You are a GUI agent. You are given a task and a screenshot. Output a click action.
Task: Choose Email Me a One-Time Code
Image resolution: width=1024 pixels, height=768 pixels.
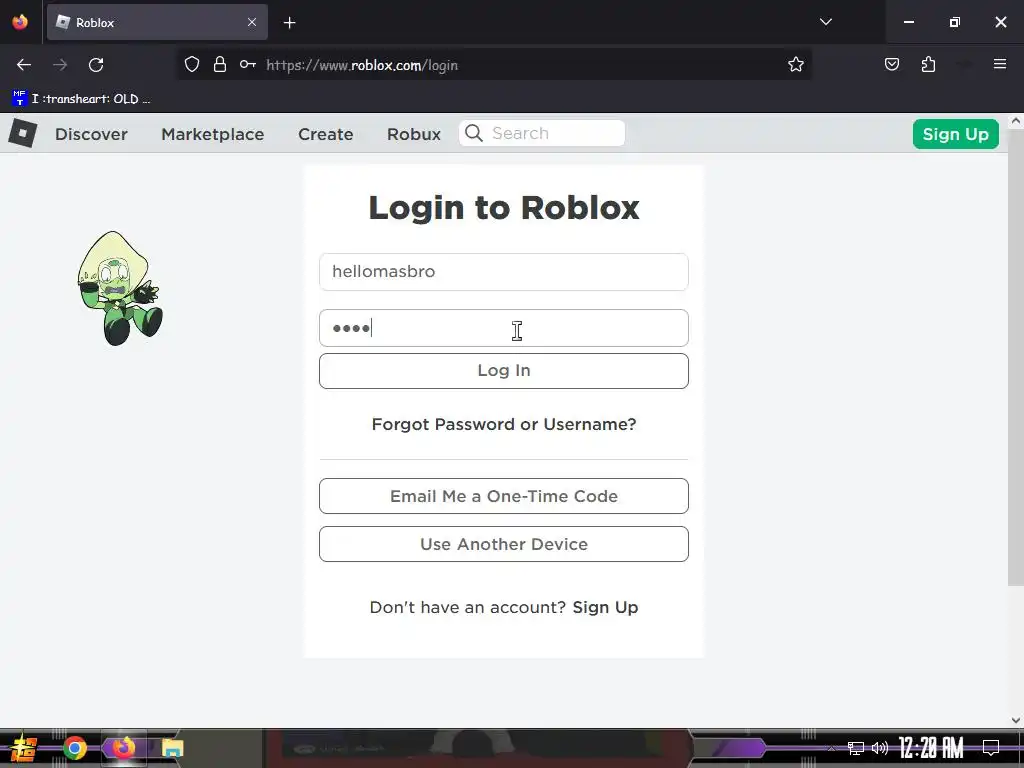pos(504,496)
